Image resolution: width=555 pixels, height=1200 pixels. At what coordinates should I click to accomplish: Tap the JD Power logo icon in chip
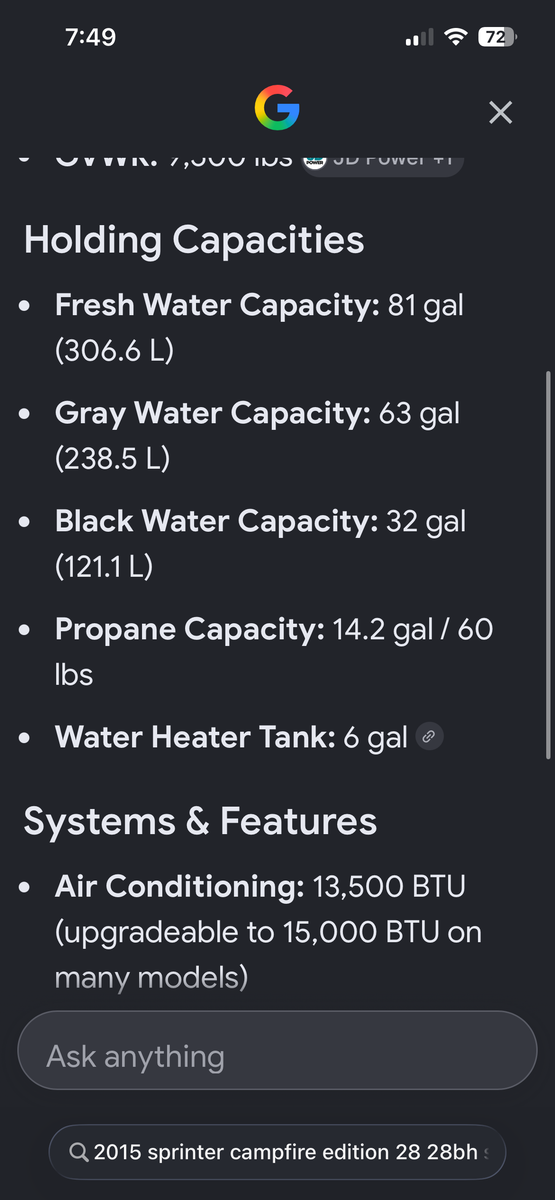pos(316,160)
